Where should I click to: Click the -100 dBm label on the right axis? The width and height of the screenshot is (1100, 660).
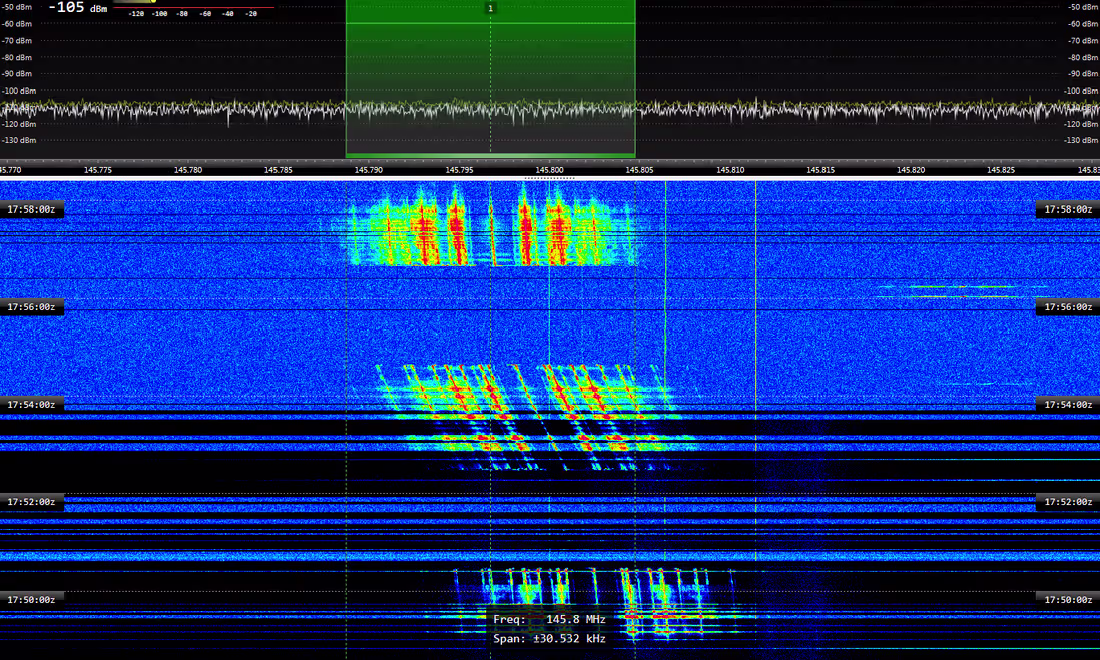click(x=1081, y=91)
